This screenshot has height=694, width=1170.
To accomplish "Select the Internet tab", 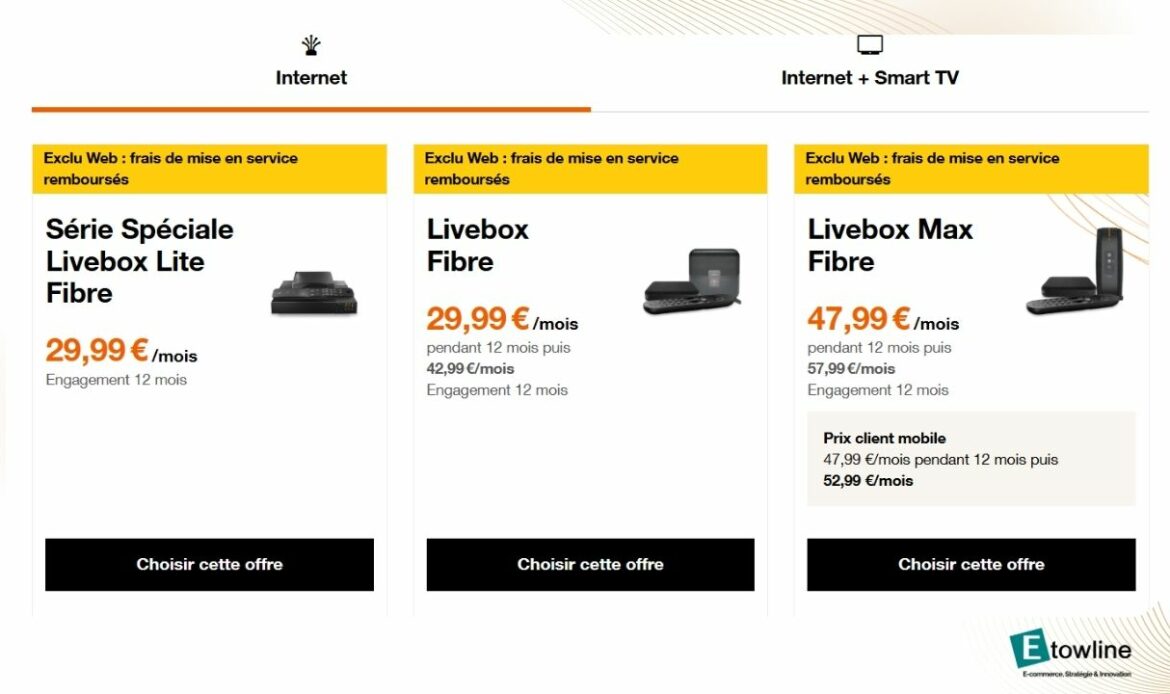I will click(311, 78).
